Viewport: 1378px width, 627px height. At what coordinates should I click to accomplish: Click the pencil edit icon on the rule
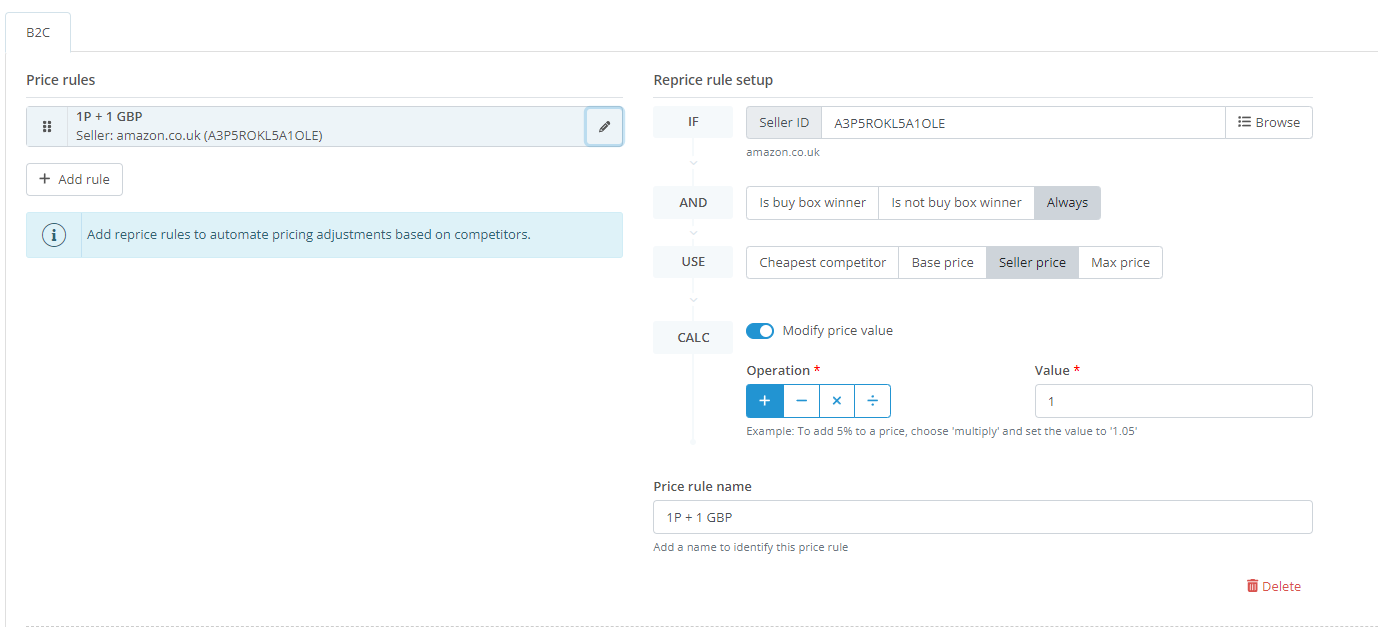click(604, 127)
